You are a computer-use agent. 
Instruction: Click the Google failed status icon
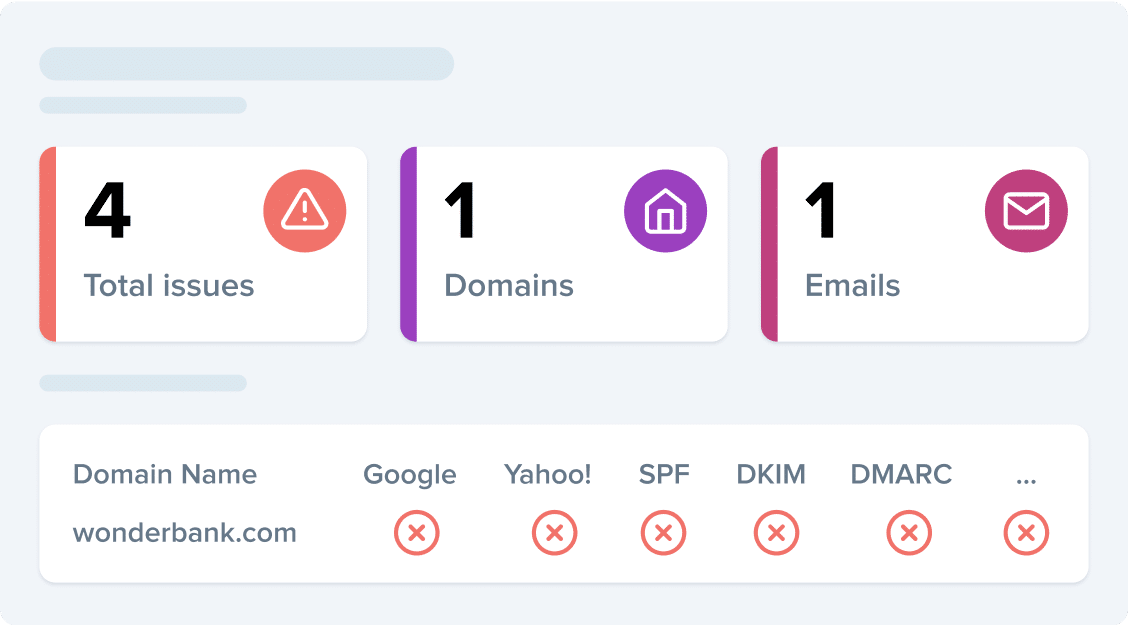click(417, 533)
